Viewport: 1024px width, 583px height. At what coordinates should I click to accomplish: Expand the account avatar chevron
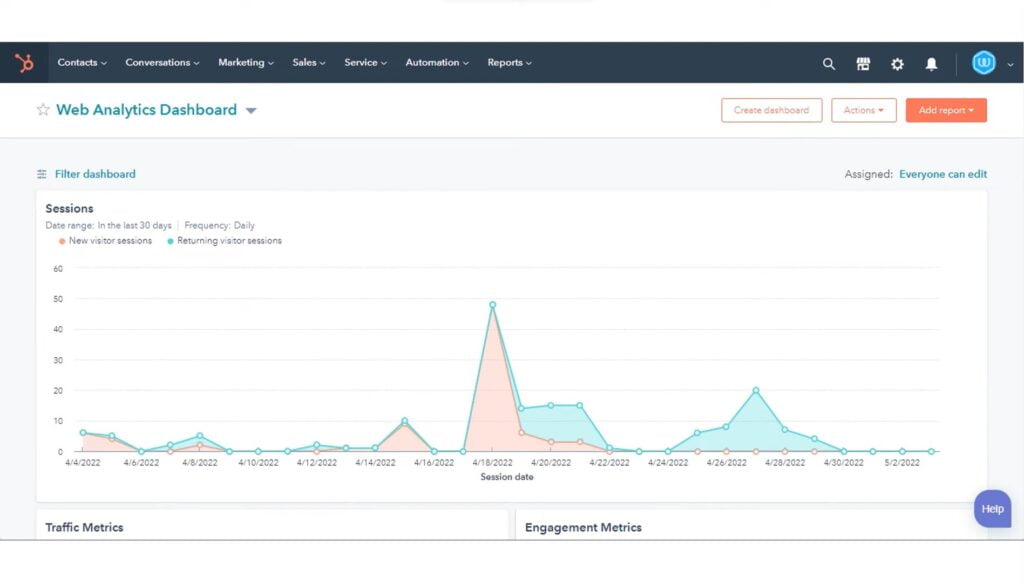pyautogui.click(x=1008, y=62)
